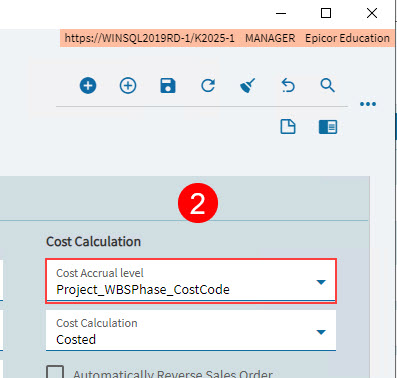Open search with the magnifier icon
This screenshot has width=397, height=378.
coord(328,85)
